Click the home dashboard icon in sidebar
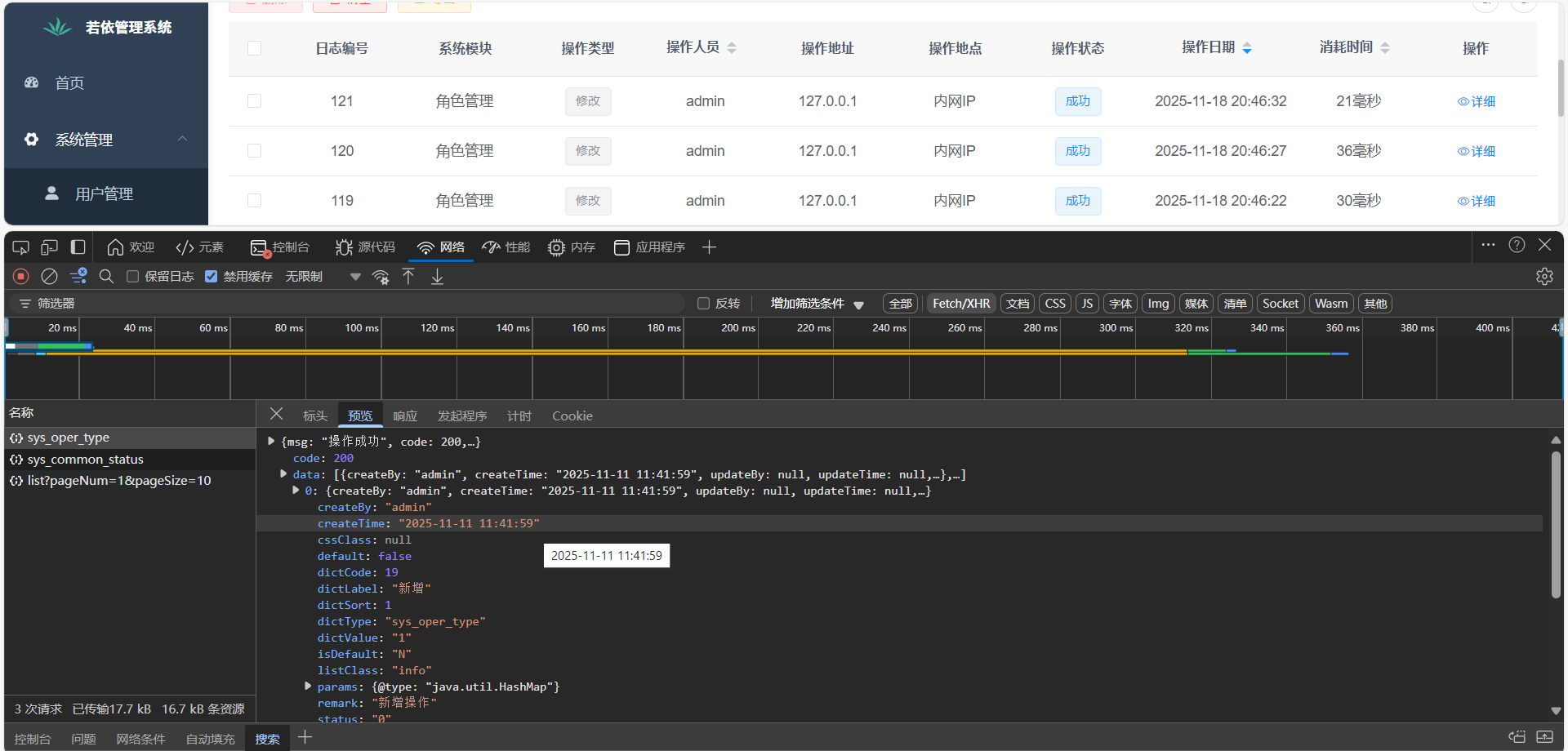Screen dimensions: 1568x751 coord(32,82)
